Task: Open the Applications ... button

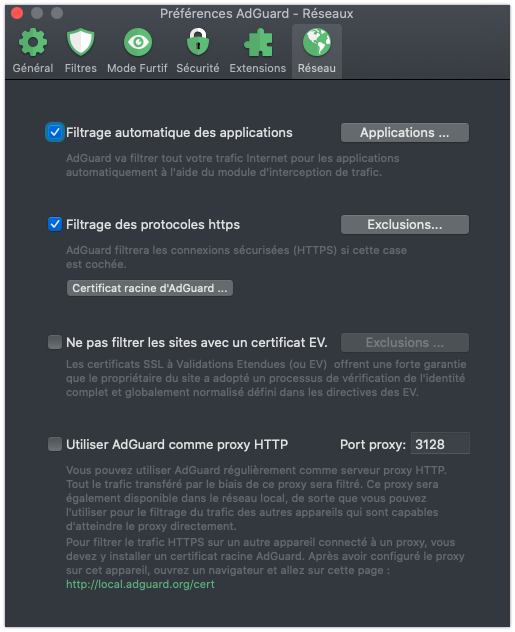Action: [x=405, y=133]
